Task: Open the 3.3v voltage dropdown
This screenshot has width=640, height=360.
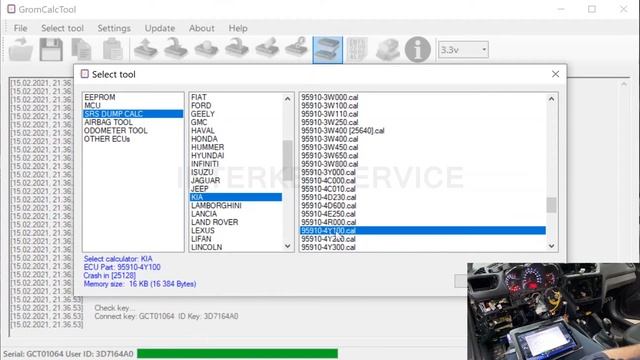Action: pyautogui.click(x=463, y=50)
